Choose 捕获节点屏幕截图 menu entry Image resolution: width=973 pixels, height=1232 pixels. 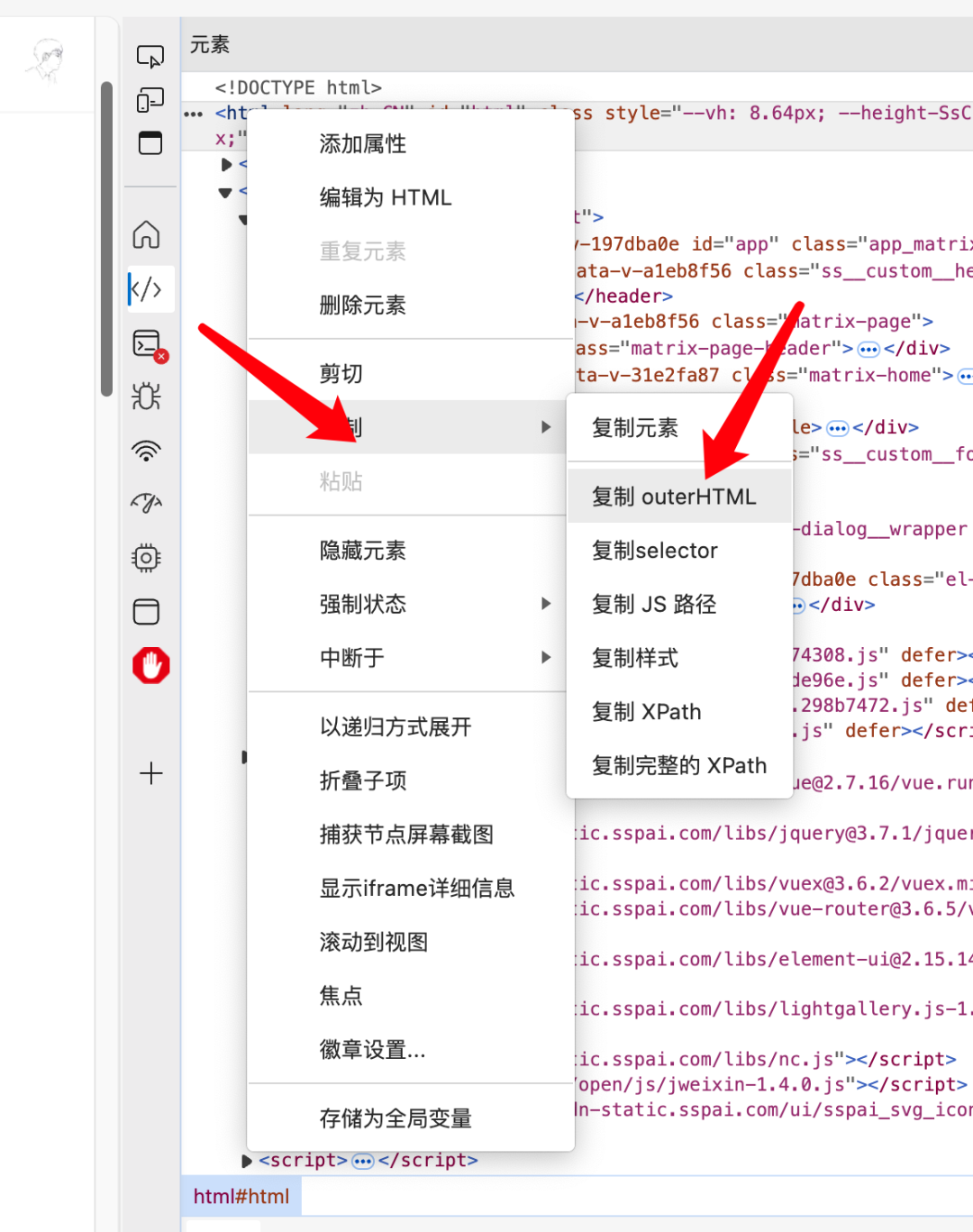pos(411,835)
